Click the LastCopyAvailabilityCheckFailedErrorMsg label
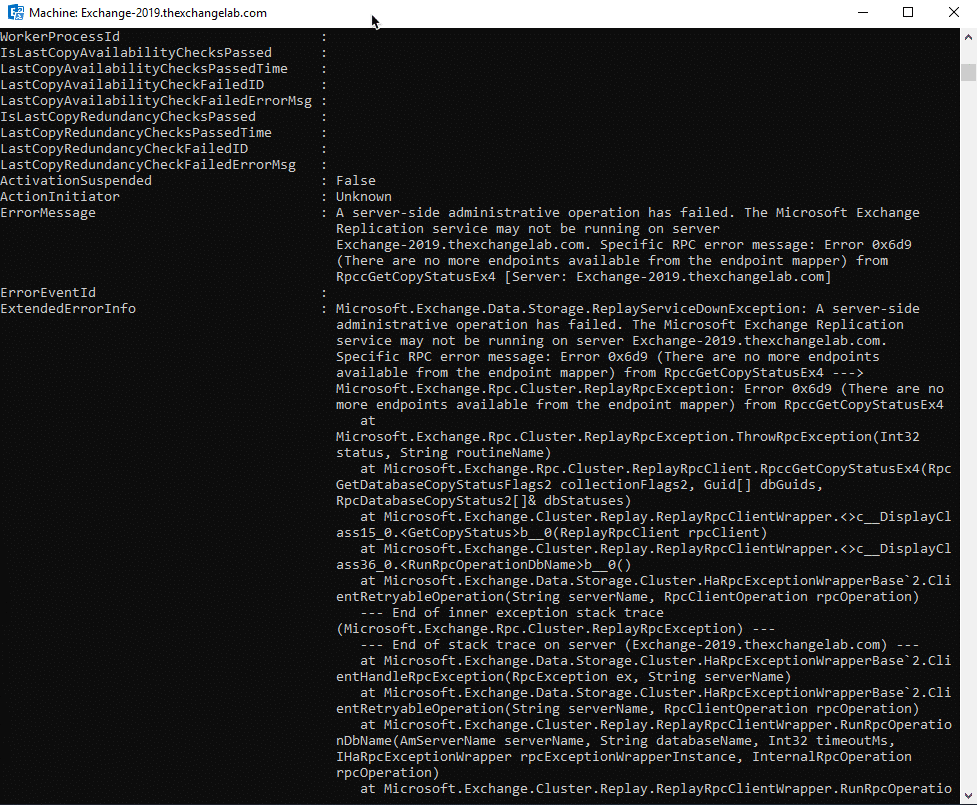Viewport: 977px width, 805px height. pyautogui.click(x=156, y=101)
